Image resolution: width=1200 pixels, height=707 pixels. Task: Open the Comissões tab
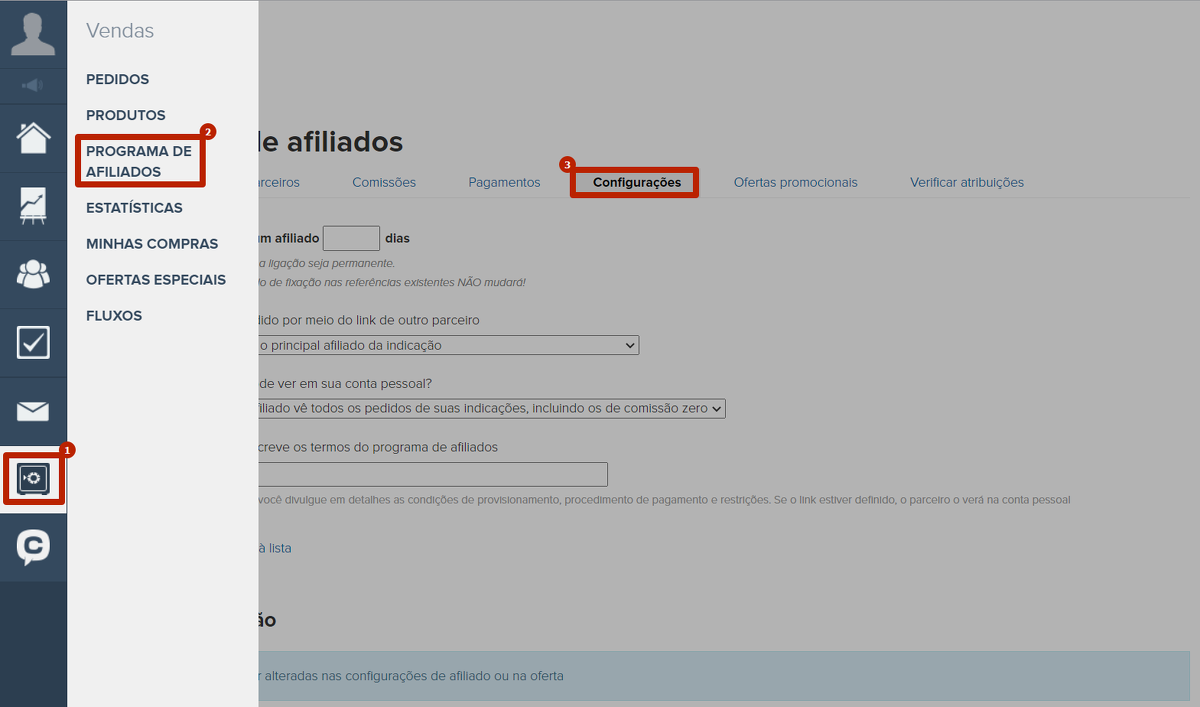click(384, 183)
